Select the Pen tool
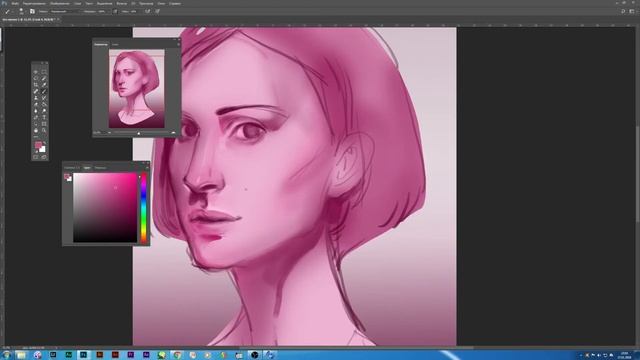Viewport: 640px width, 360px height. pyautogui.click(x=36, y=118)
